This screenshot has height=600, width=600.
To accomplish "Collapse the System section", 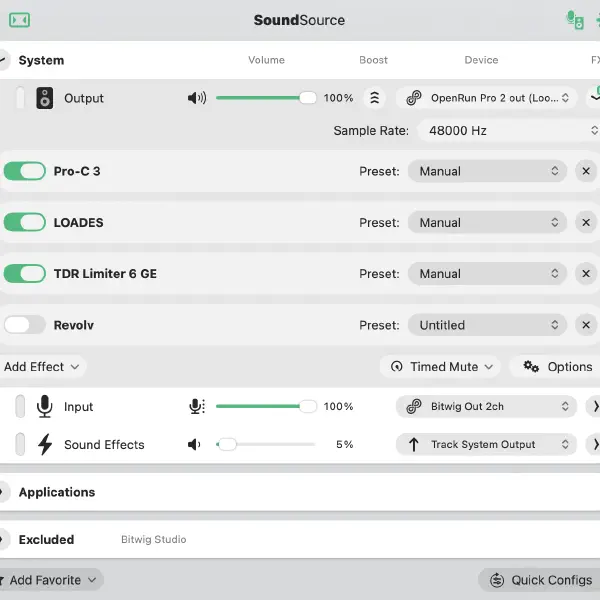I will 4,60.
